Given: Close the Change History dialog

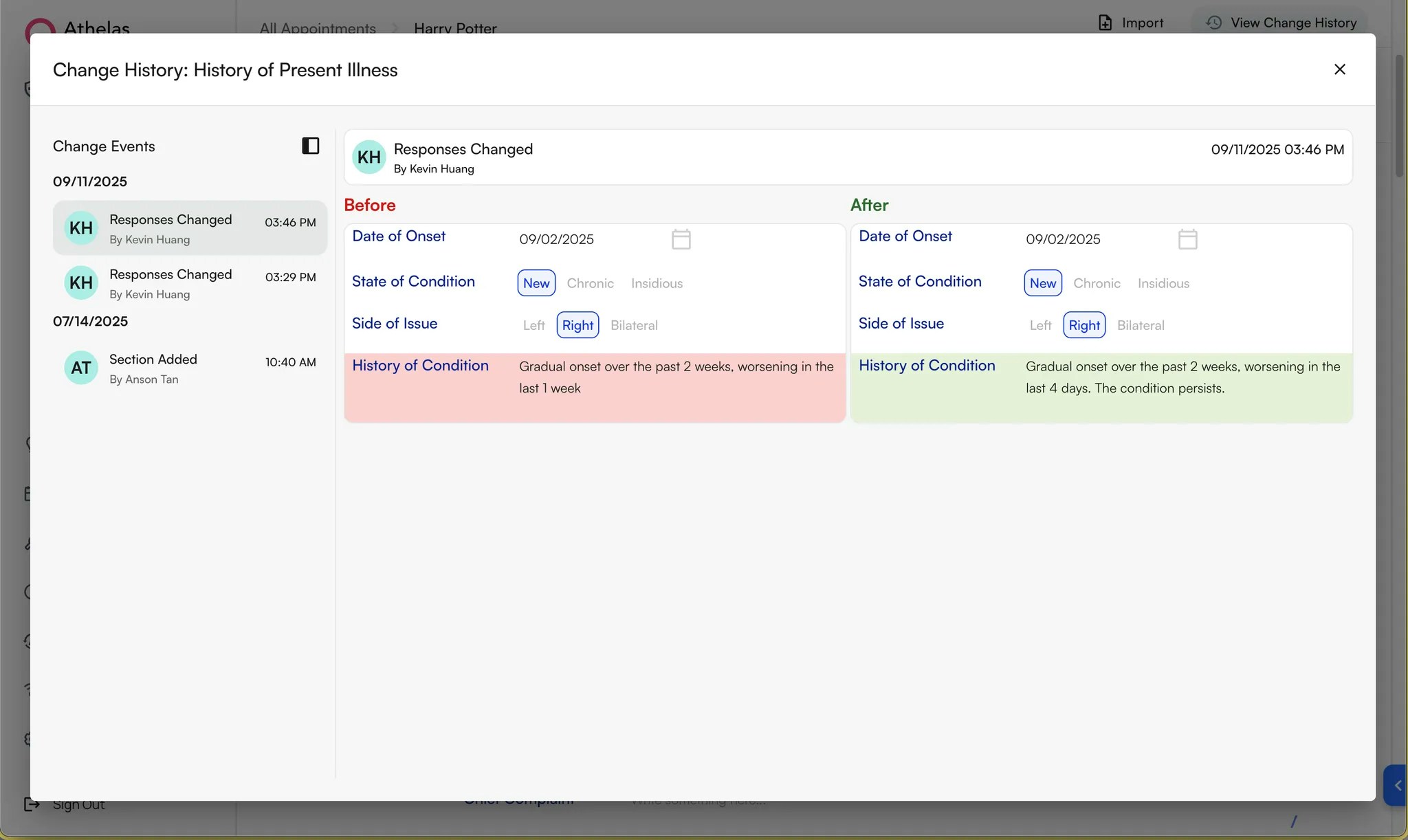Looking at the screenshot, I should pos(1339,69).
